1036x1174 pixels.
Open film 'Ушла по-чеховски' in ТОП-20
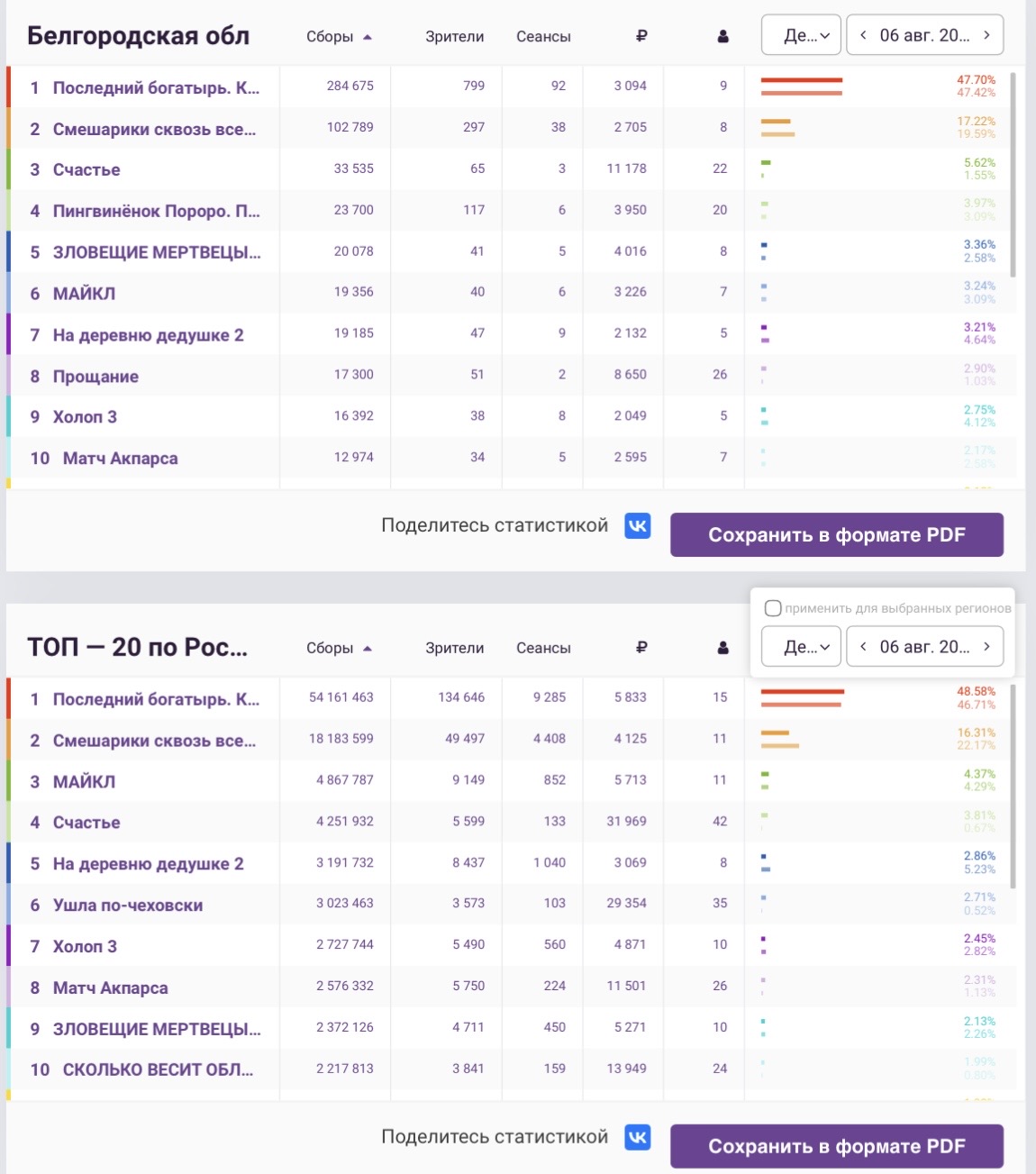pyautogui.click(x=128, y=905)
